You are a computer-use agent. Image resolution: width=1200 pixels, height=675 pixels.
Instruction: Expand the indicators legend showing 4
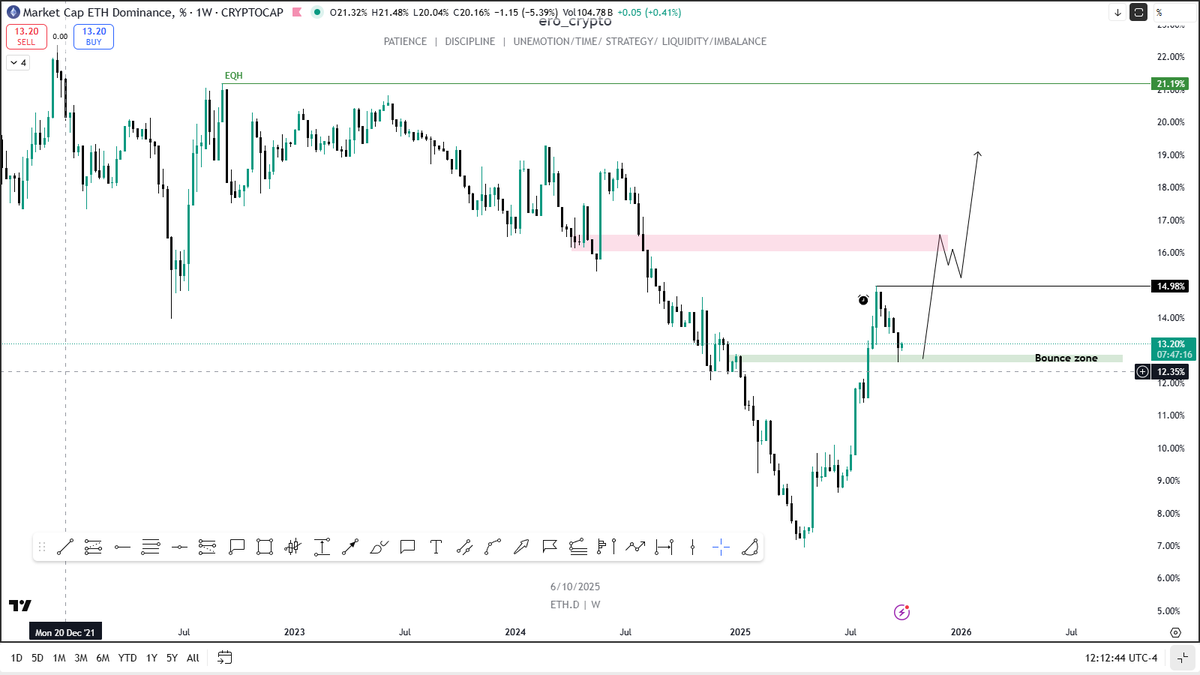(x=19, y=62)
